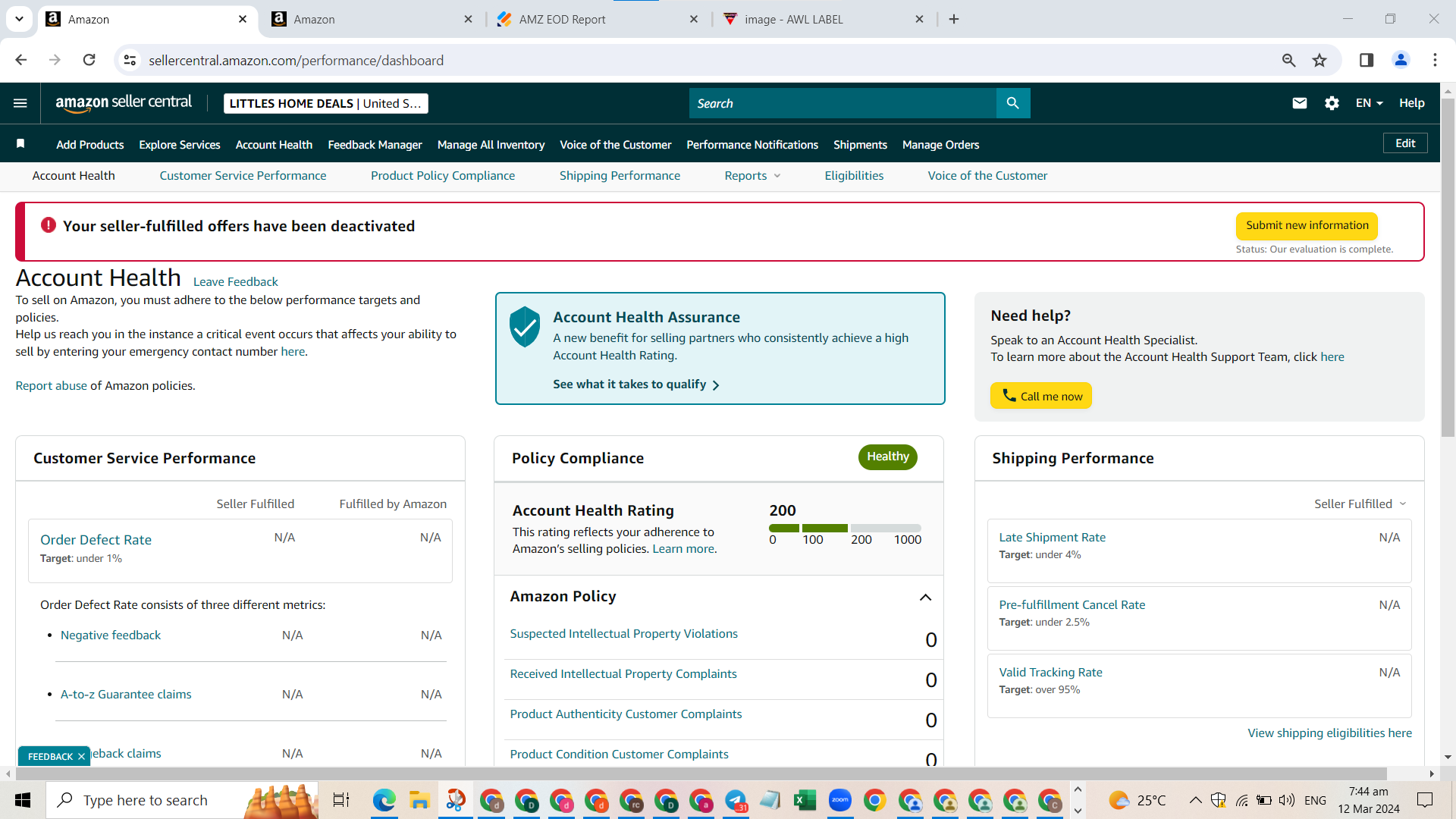Click View shipping eligibilities here link
This screenshot has height=819, width=1456.
(x=1329, y=733)
